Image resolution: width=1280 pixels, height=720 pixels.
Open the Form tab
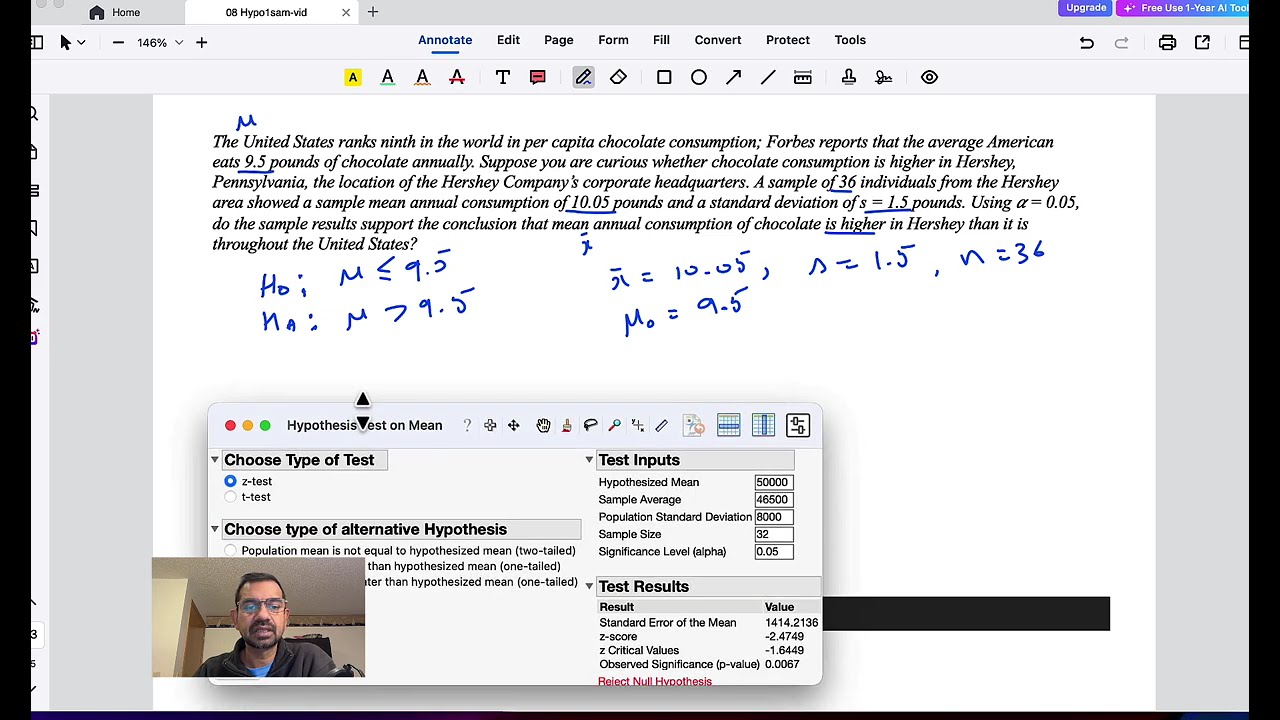point(613,40)
